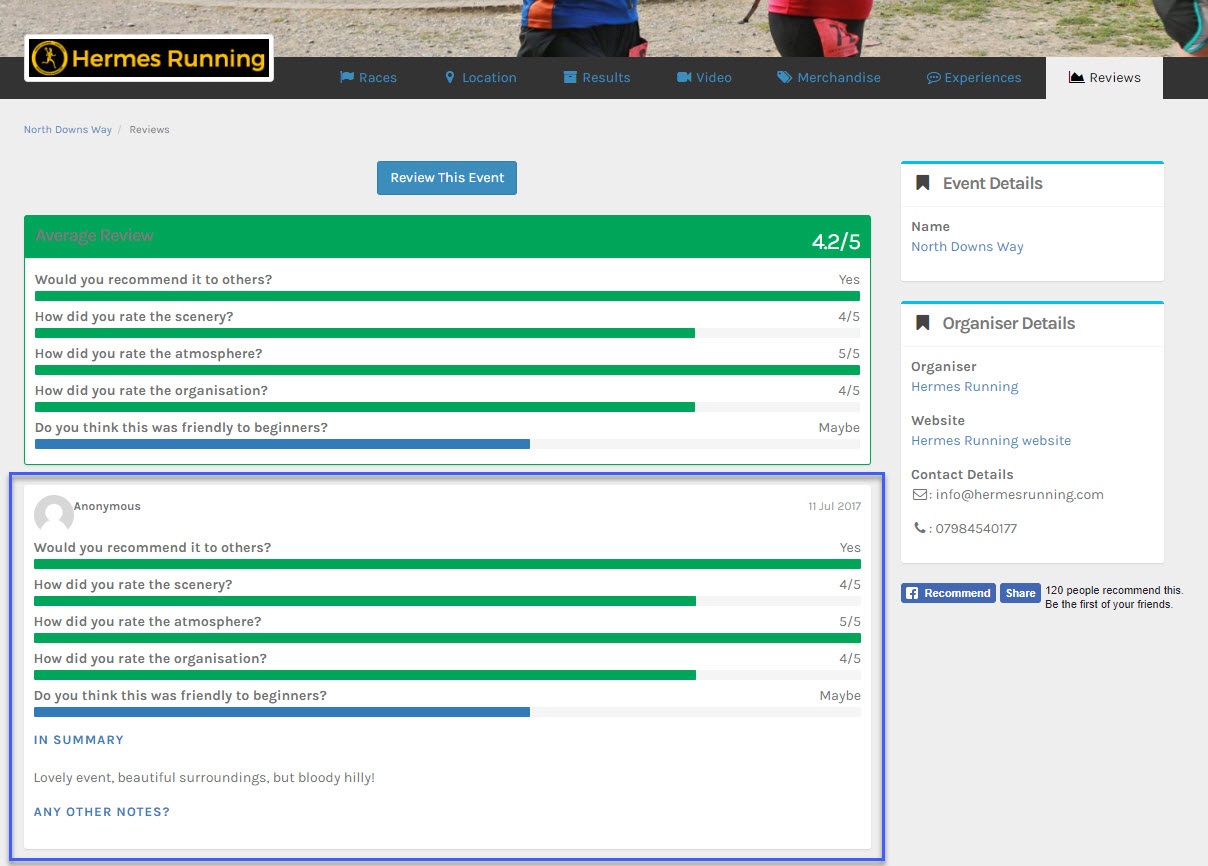
Task: Click the North Downs Way breadcrumb link
Action: (x=68, y=130)
